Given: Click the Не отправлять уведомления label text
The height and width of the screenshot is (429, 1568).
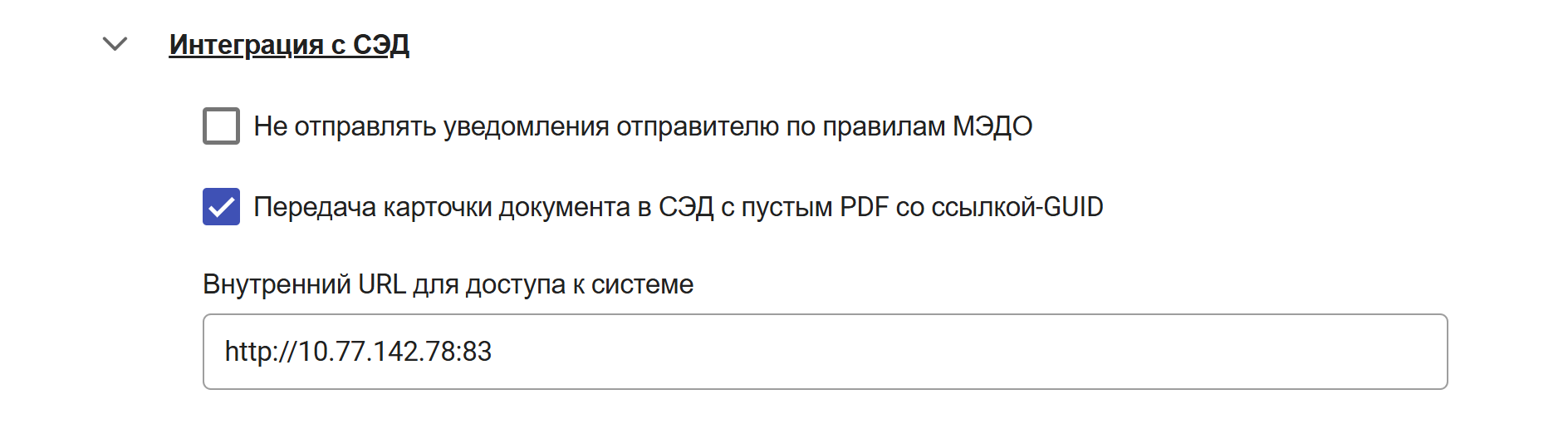Looking at the screenshot, I should [642, 126].
